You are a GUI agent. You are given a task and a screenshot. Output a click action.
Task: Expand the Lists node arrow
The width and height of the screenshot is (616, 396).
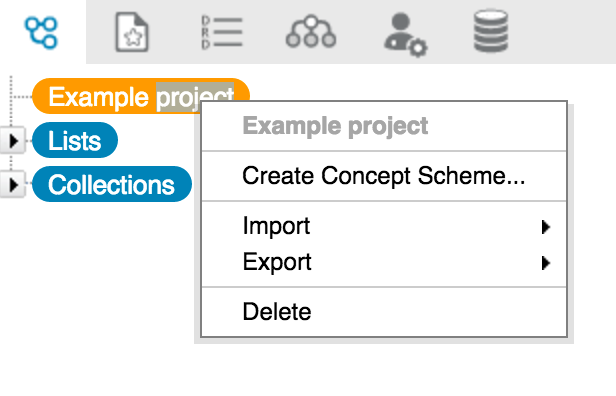(x=13, y=140)
